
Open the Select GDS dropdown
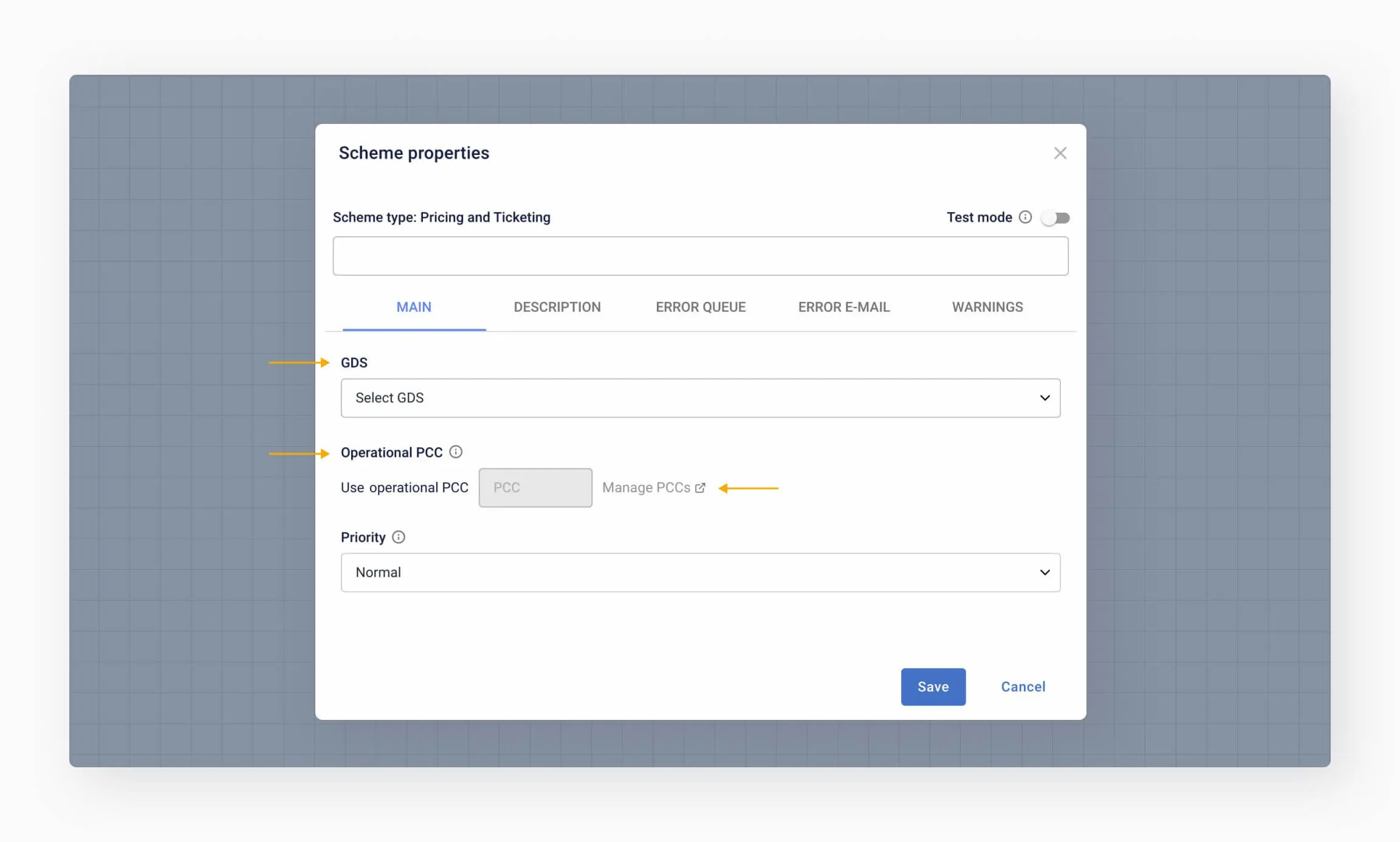pyautogui.click(x=700, y=398)
